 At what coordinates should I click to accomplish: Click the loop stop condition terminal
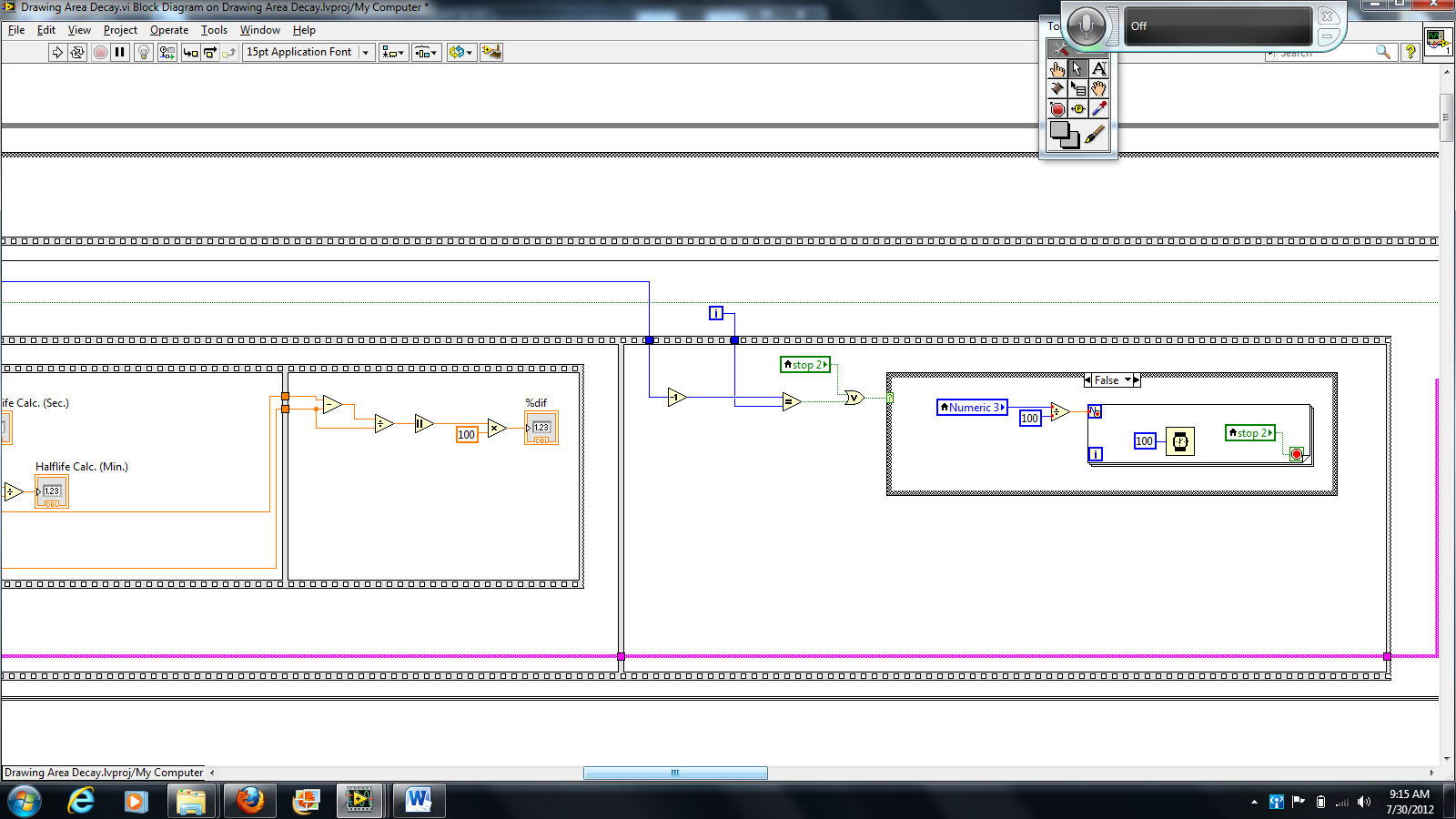(1297, 454)
